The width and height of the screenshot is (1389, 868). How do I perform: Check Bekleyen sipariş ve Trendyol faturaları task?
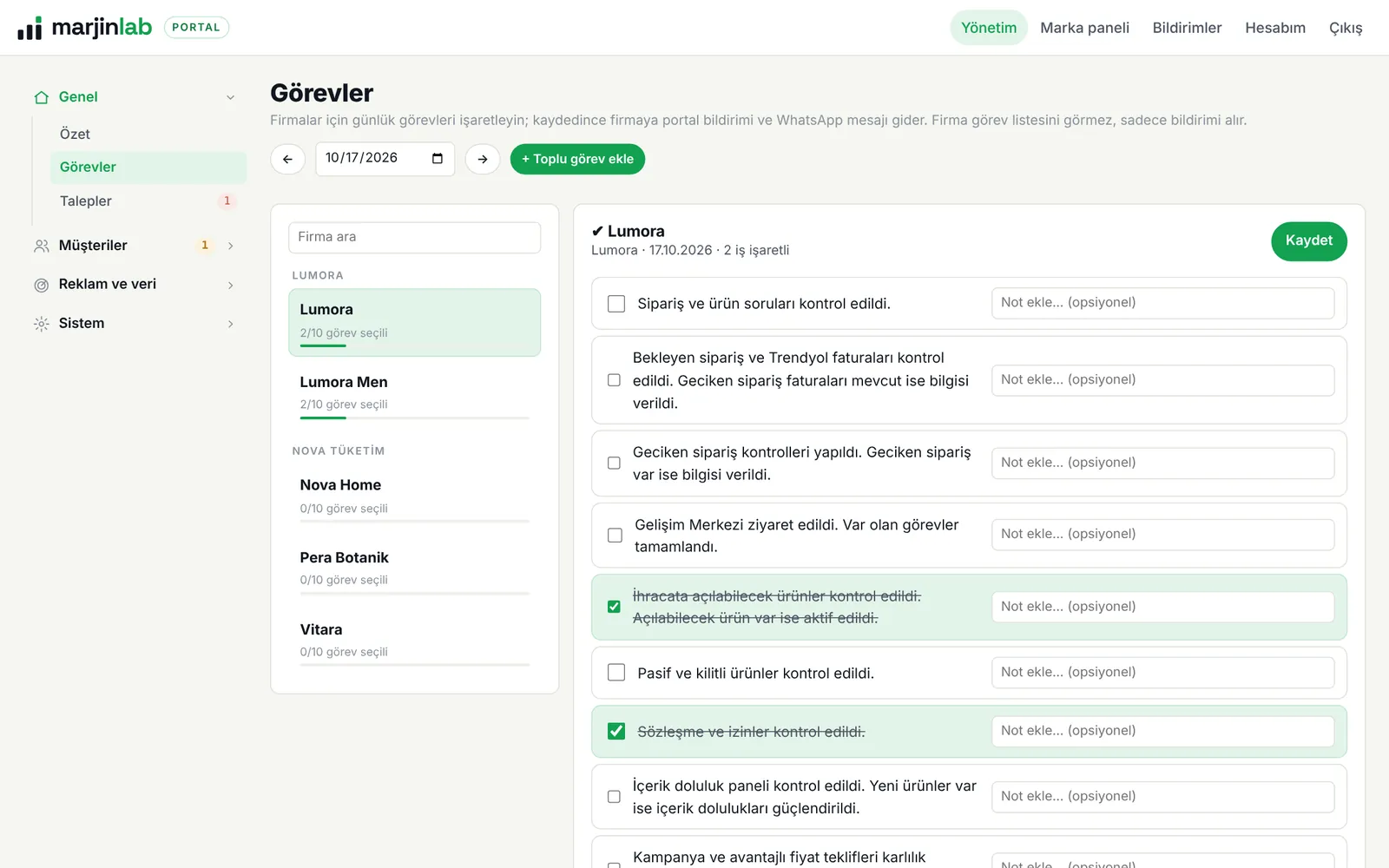tap(614, 380)
